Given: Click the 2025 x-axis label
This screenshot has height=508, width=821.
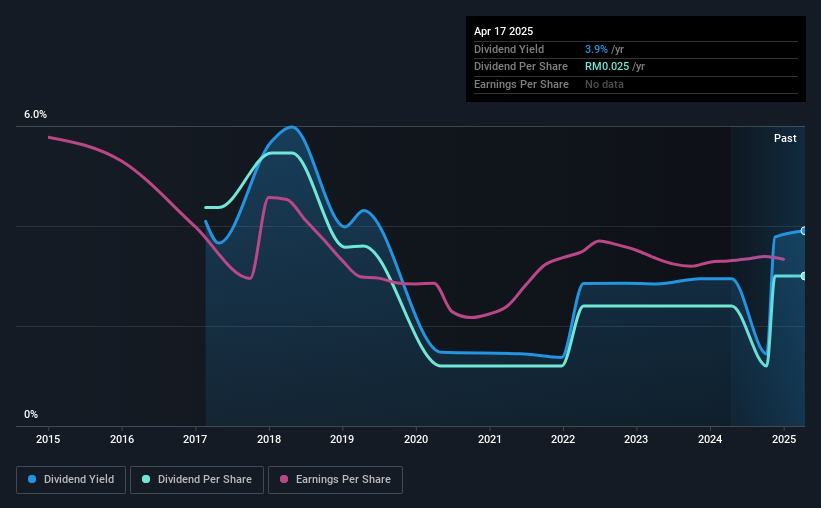Looking at the screenshot, I should 784,439.
